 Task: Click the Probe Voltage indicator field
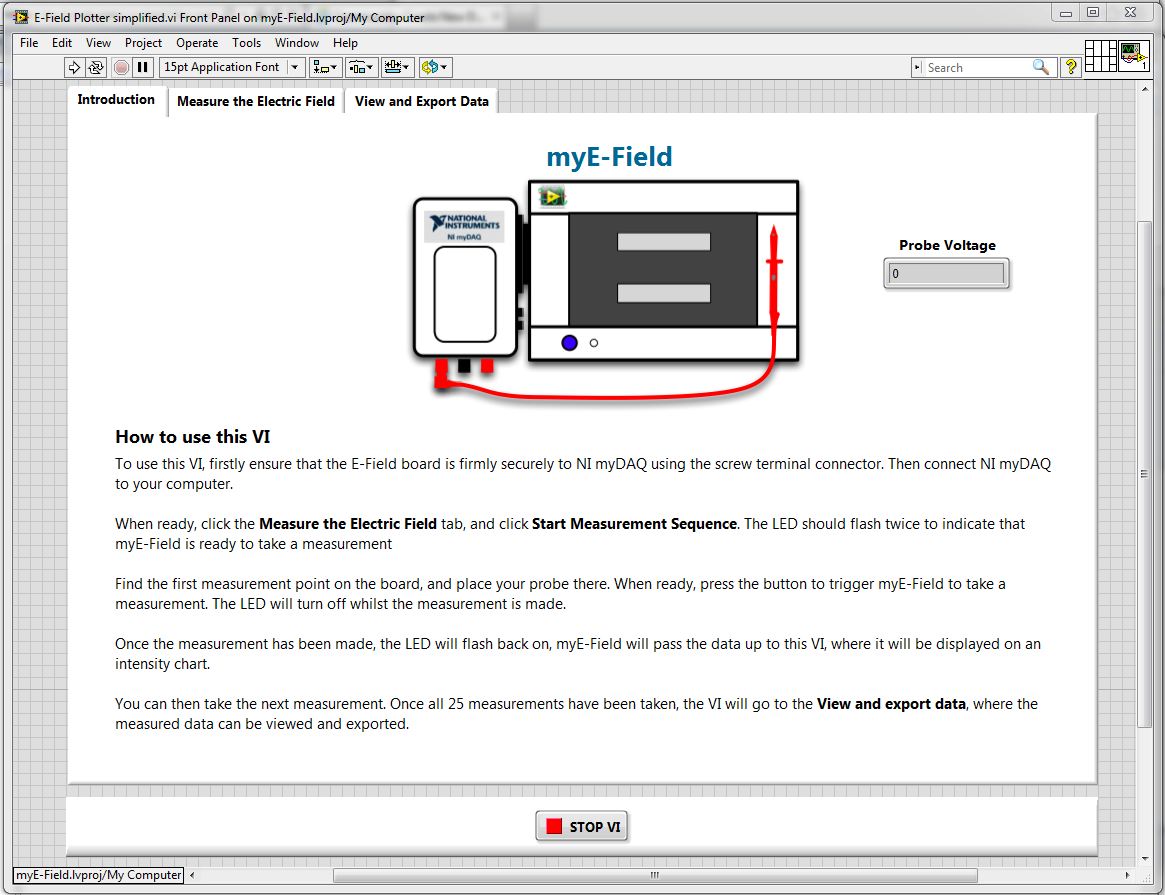(947, 273)
